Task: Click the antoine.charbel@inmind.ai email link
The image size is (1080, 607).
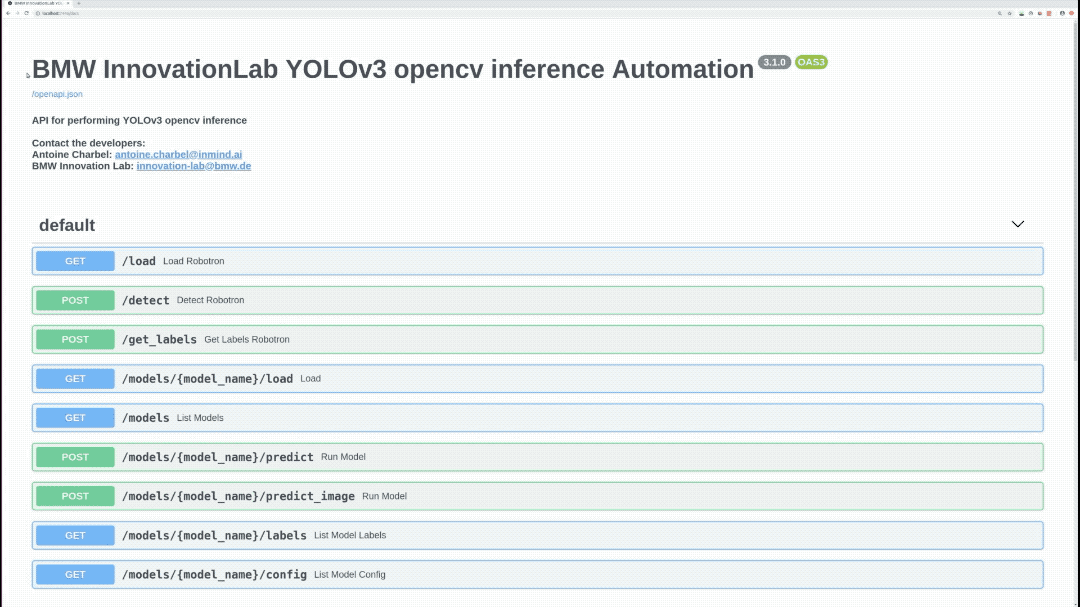Action: point(178,155)
